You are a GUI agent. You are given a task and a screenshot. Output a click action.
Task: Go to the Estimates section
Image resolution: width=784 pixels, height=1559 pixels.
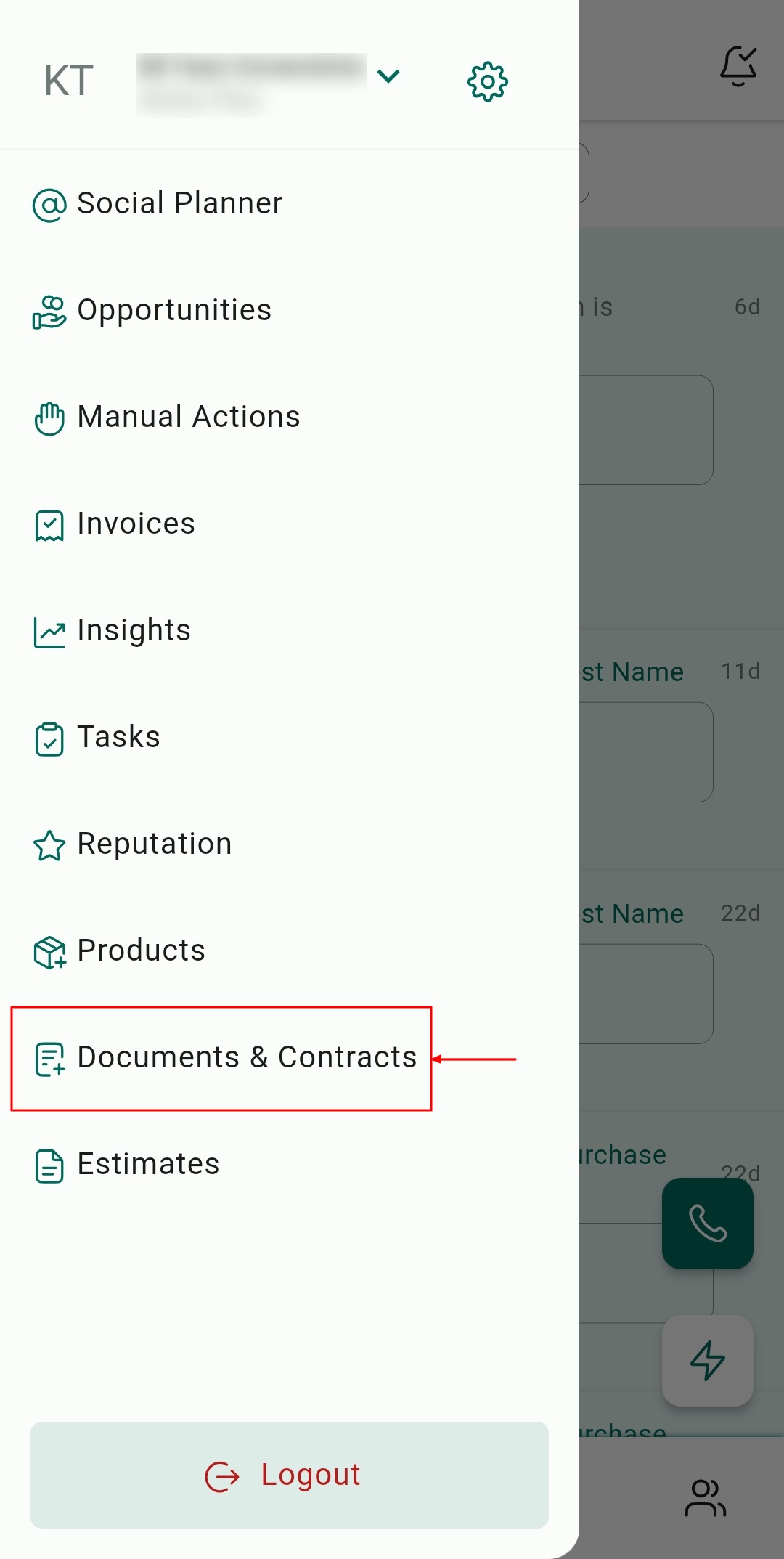pyautogui.click(x=148, y=1164)
